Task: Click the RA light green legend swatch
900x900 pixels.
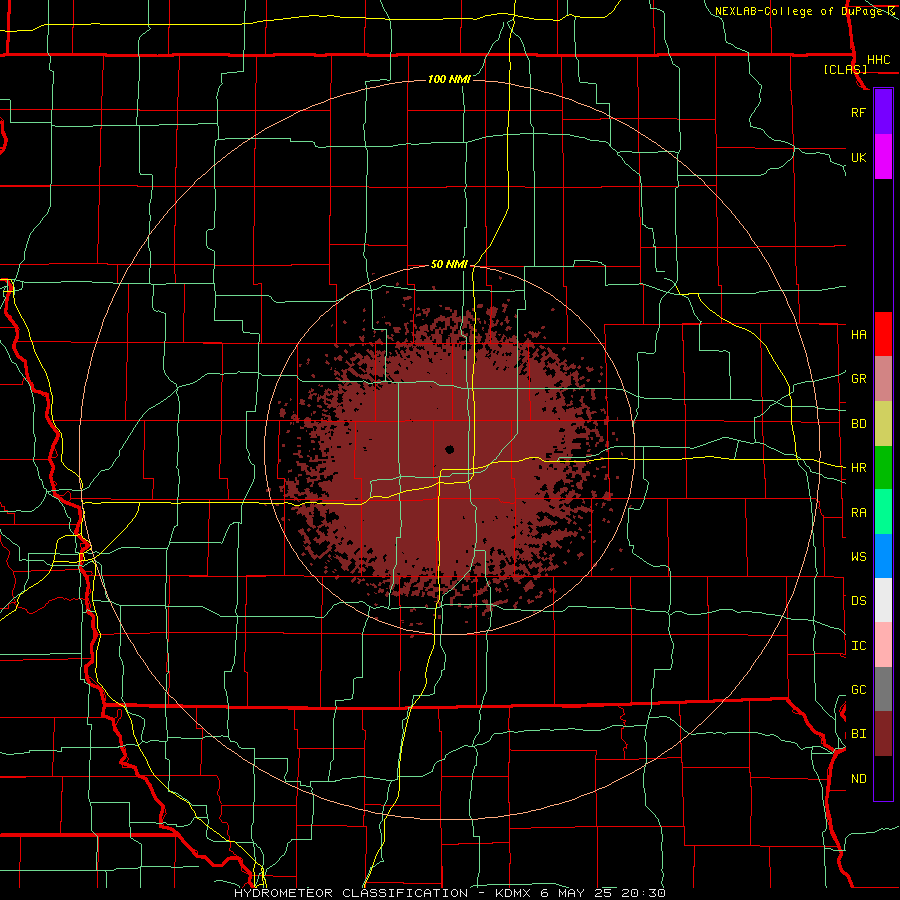Action: tap(883, 512)
